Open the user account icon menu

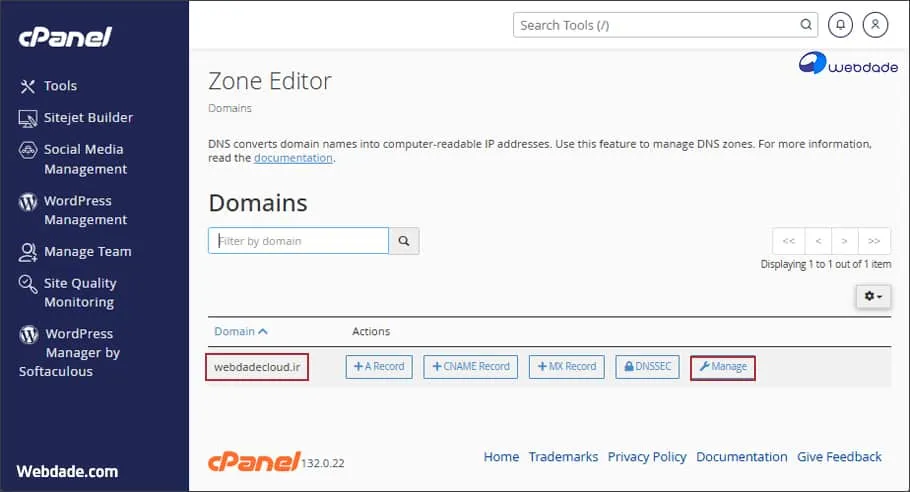coord(875,25)
